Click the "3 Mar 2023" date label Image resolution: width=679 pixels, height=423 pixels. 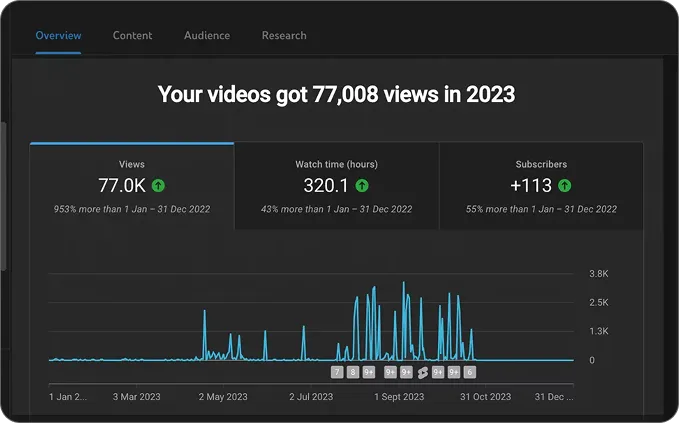(136, 397)
